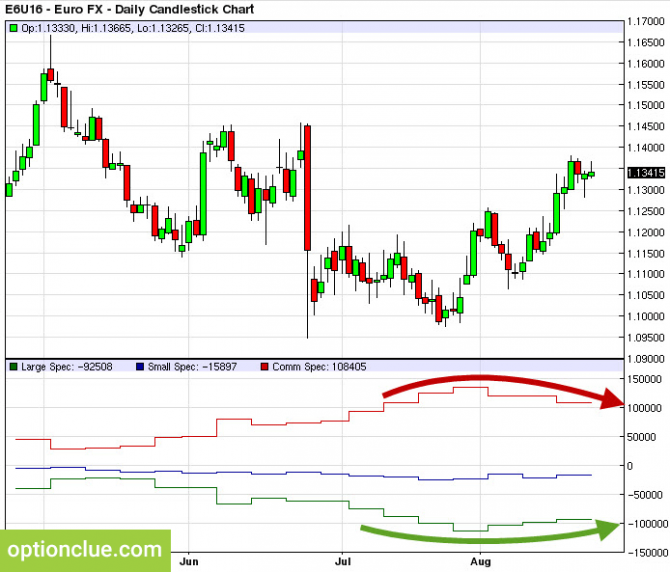
Task: Click the 50000 positions axis label
Action: tap(641, 437)
